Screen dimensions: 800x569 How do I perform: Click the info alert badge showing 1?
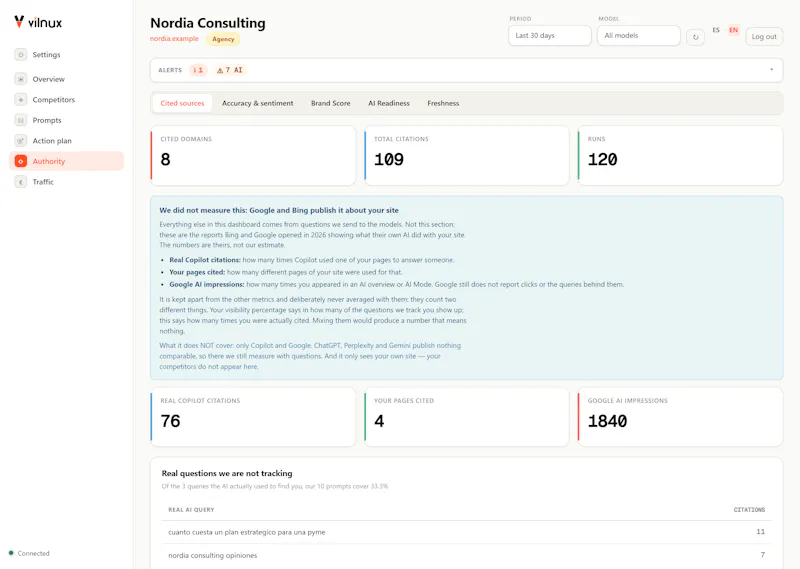[x=198, y=70]
